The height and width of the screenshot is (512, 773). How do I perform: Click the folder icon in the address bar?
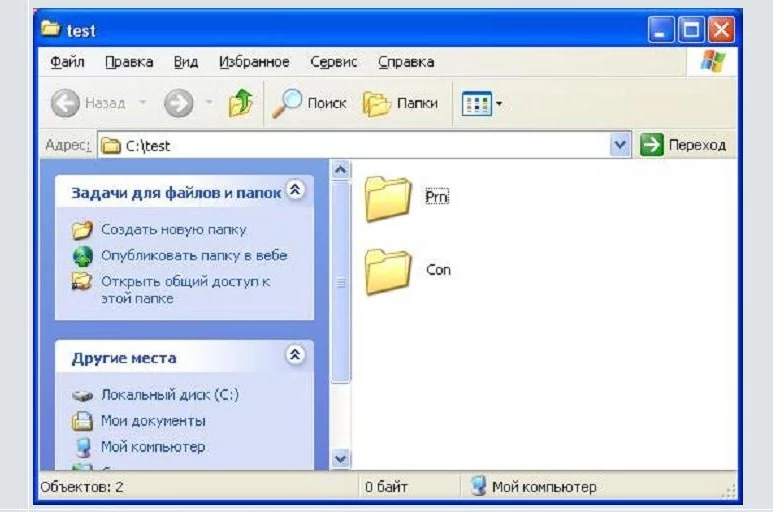pos(111,145)
